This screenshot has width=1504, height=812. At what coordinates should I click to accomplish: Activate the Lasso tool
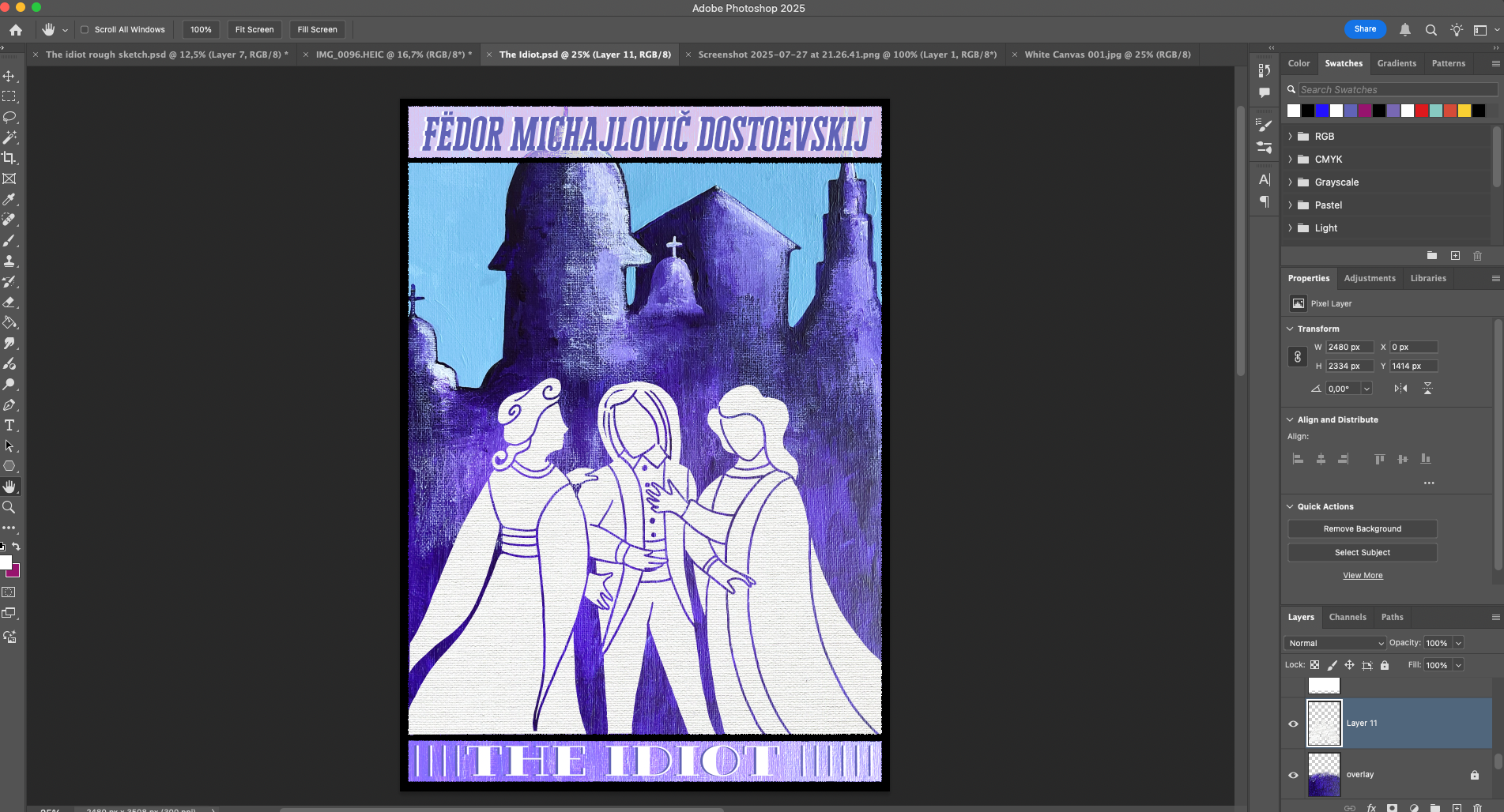(10, 117)
